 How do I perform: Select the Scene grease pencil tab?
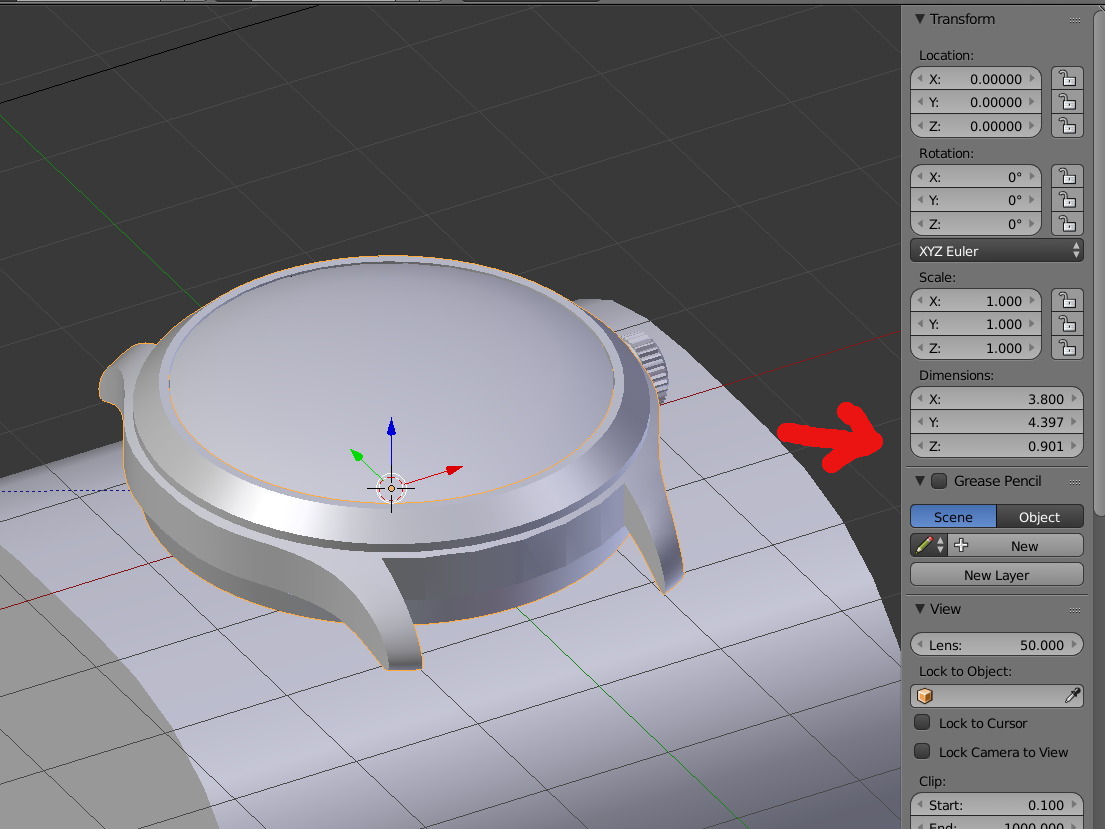point(953,517)
